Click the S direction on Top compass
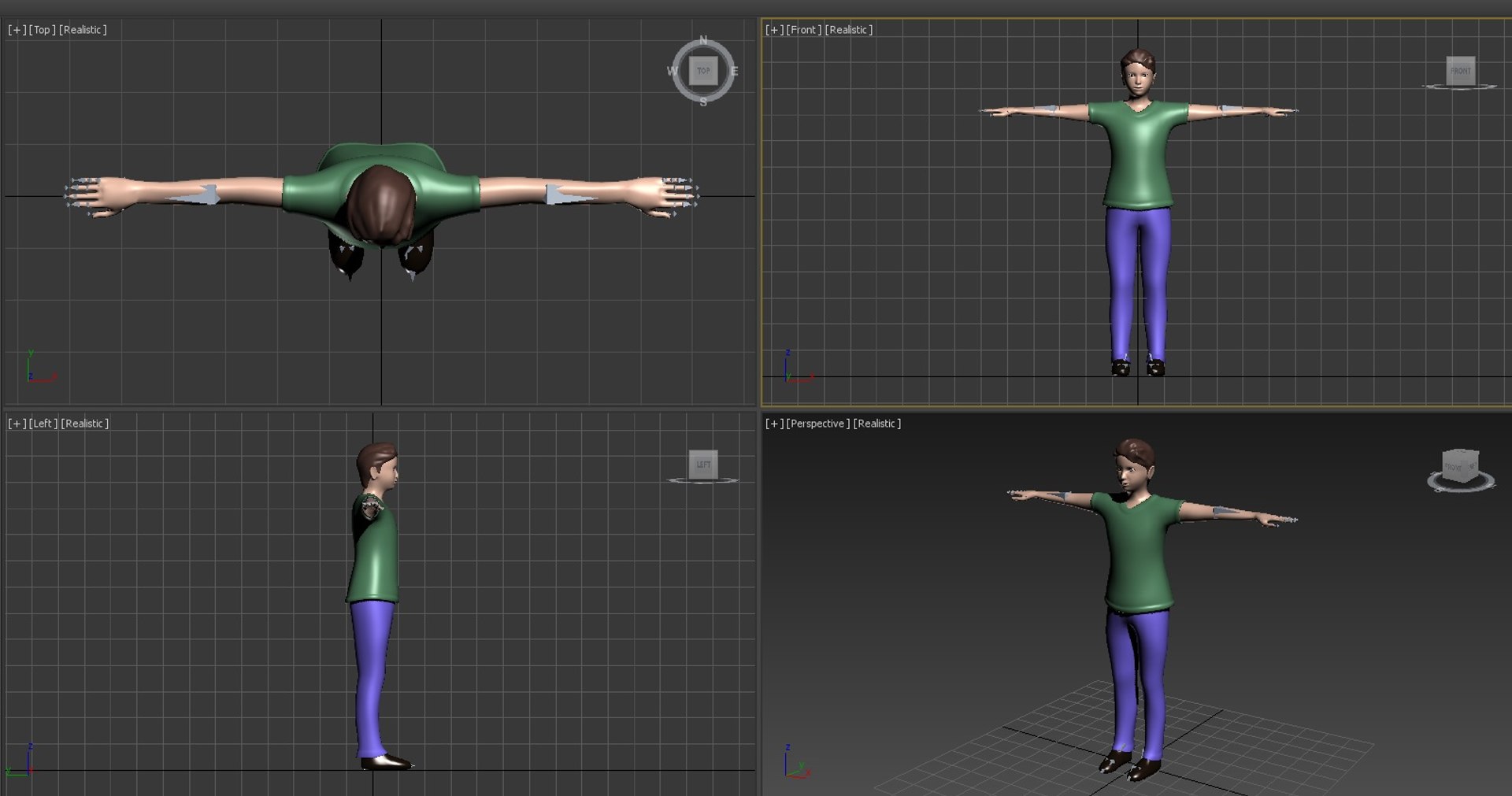 click(703, 102)
